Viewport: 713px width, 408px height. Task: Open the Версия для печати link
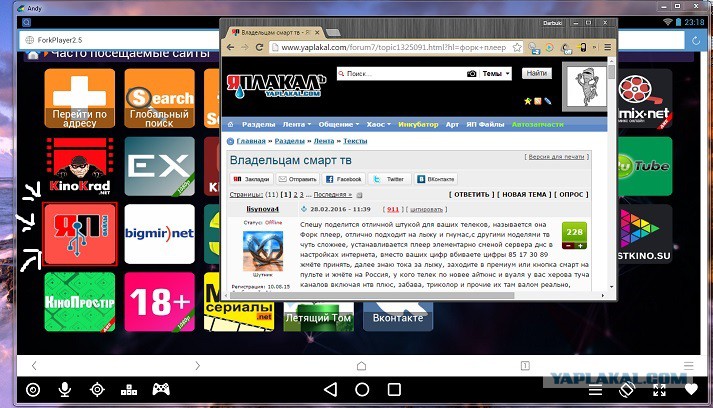(x=557, y=156)
